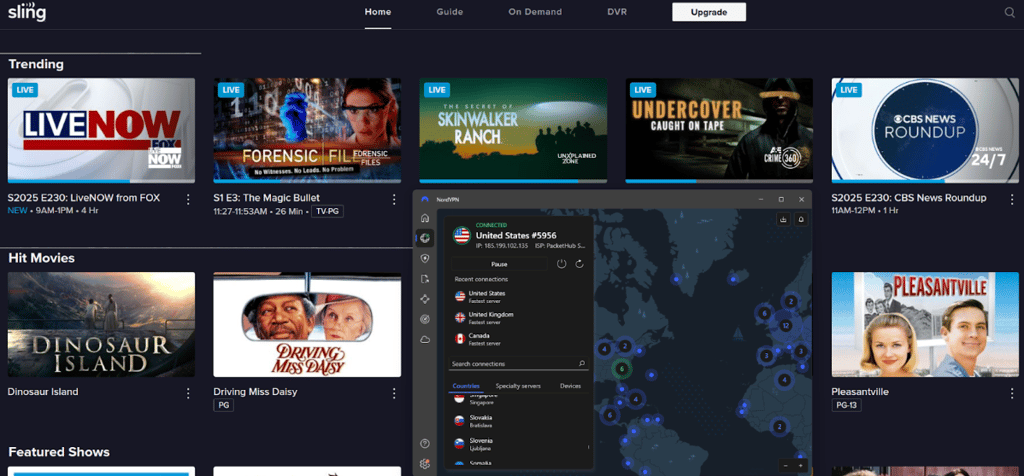Click NordVPN reconnect refresh icon
This screenshot has width=1024, height=476.
[579, 264]
